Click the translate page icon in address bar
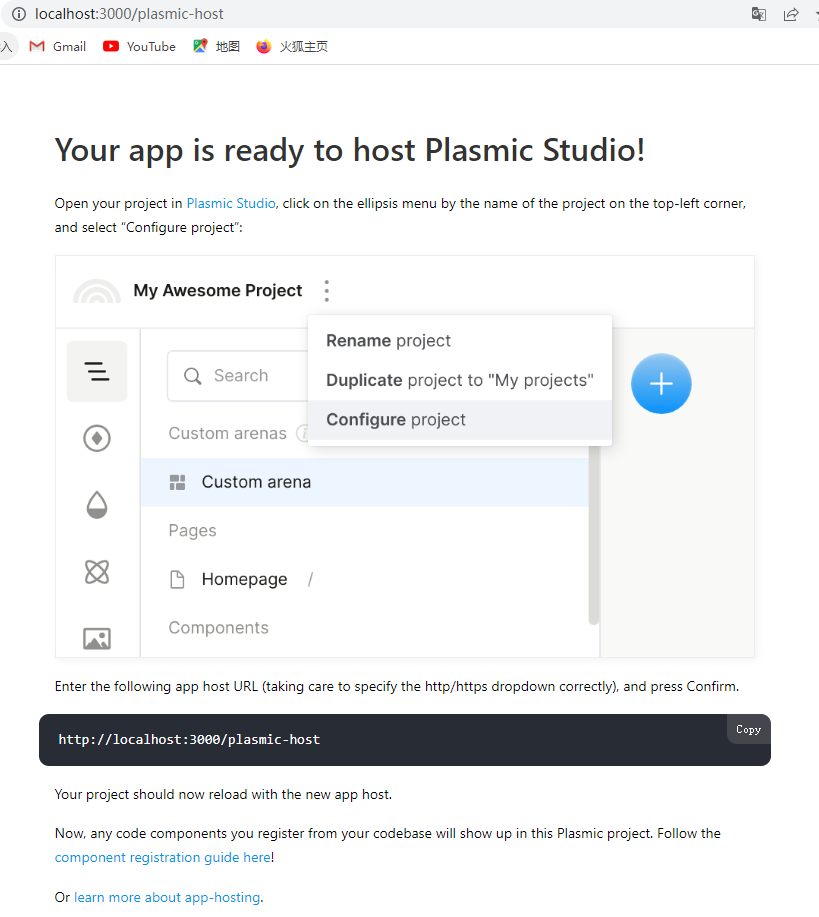Screen dimensions: 819x917 click(x=759, y=14)
